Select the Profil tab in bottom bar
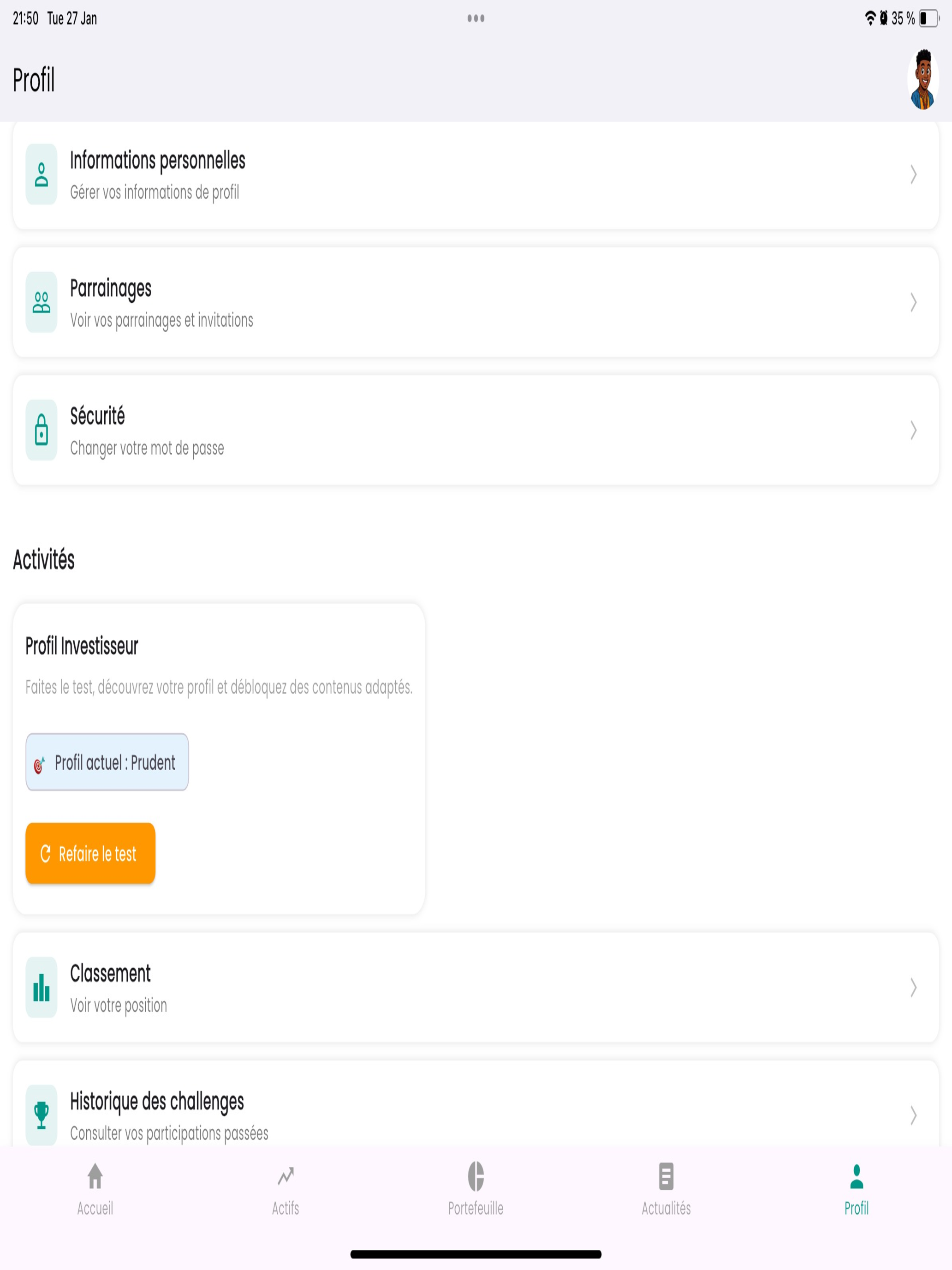The image size is (952, 1270). tap(856, 1190)
